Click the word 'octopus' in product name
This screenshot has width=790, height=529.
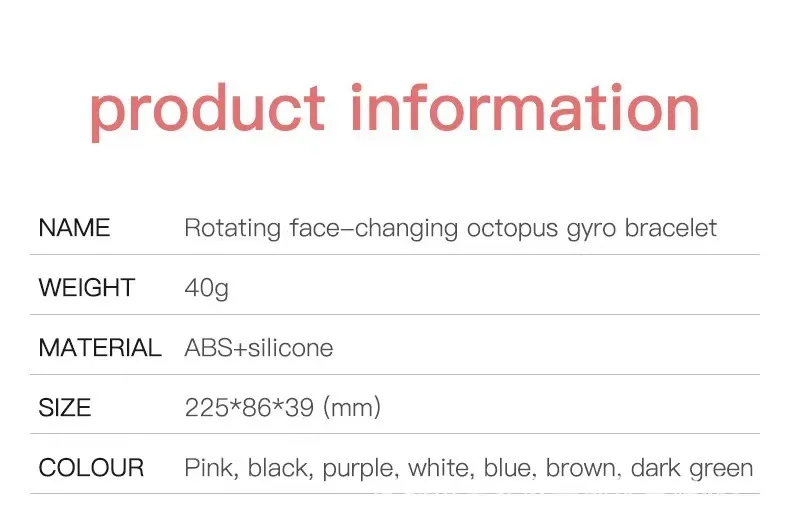click(x=512, y=230)
